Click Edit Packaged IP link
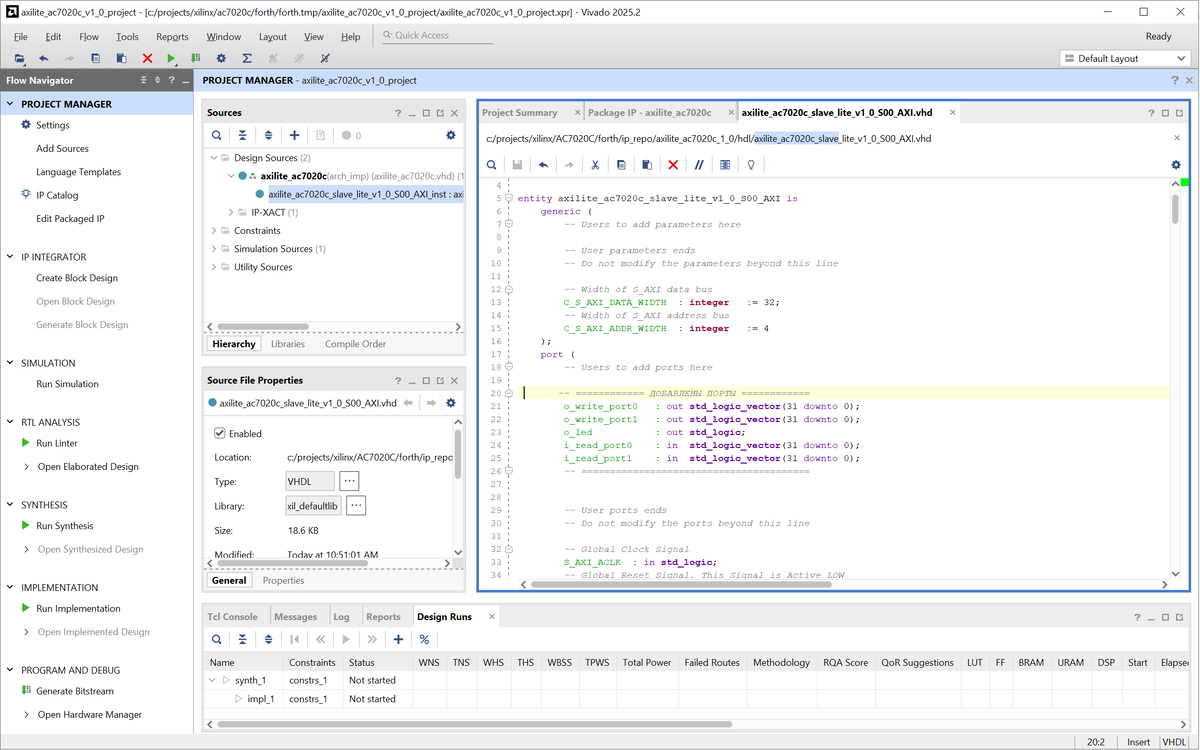The height and width of the screenshot is (750, 1200). [70, 219]
